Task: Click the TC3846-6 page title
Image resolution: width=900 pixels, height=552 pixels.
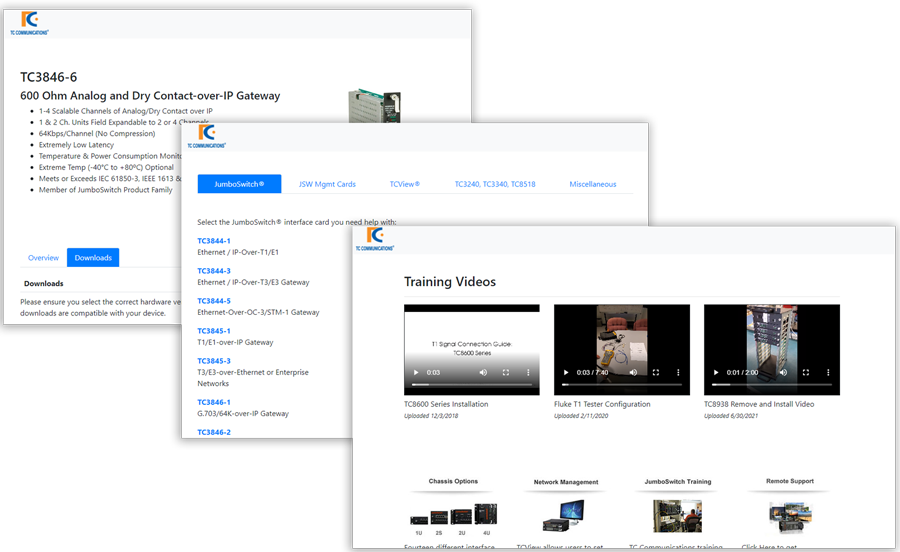Action: (x=49, y=77)
